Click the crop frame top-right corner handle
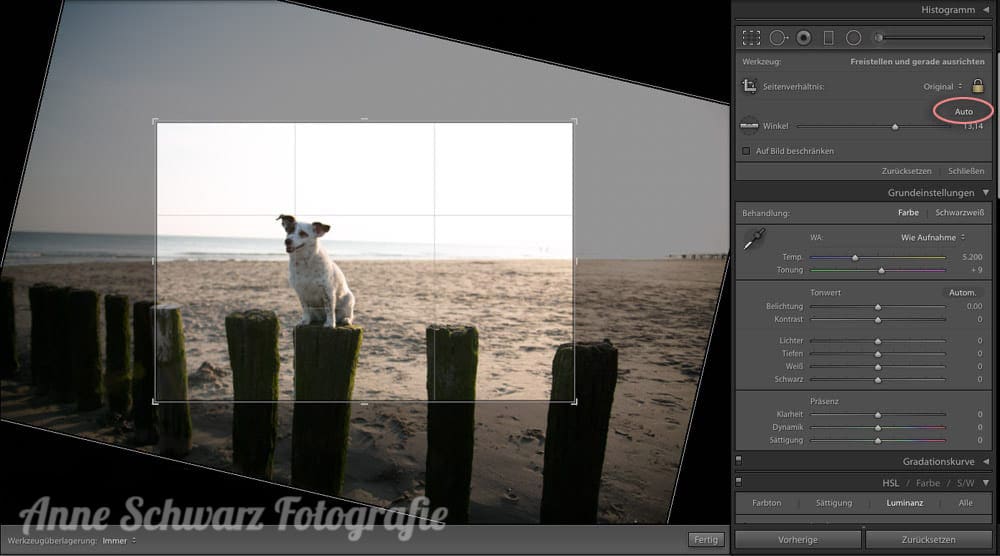The image size is (1000, 556). pyautogui.click(x=574, y=122)
